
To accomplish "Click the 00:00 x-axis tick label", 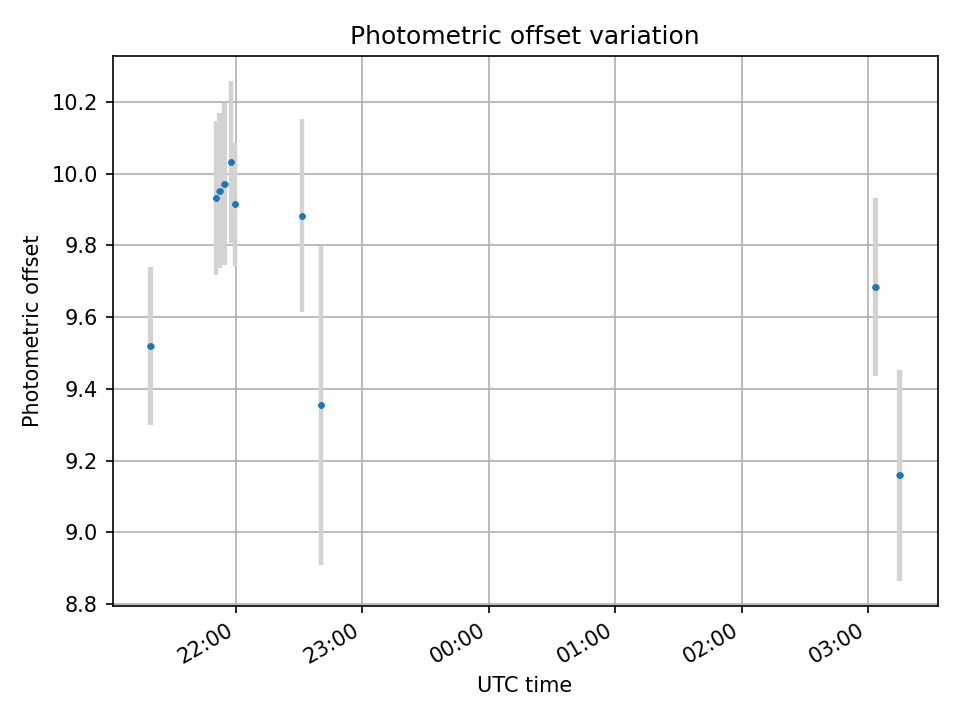I will coord(460,644).
